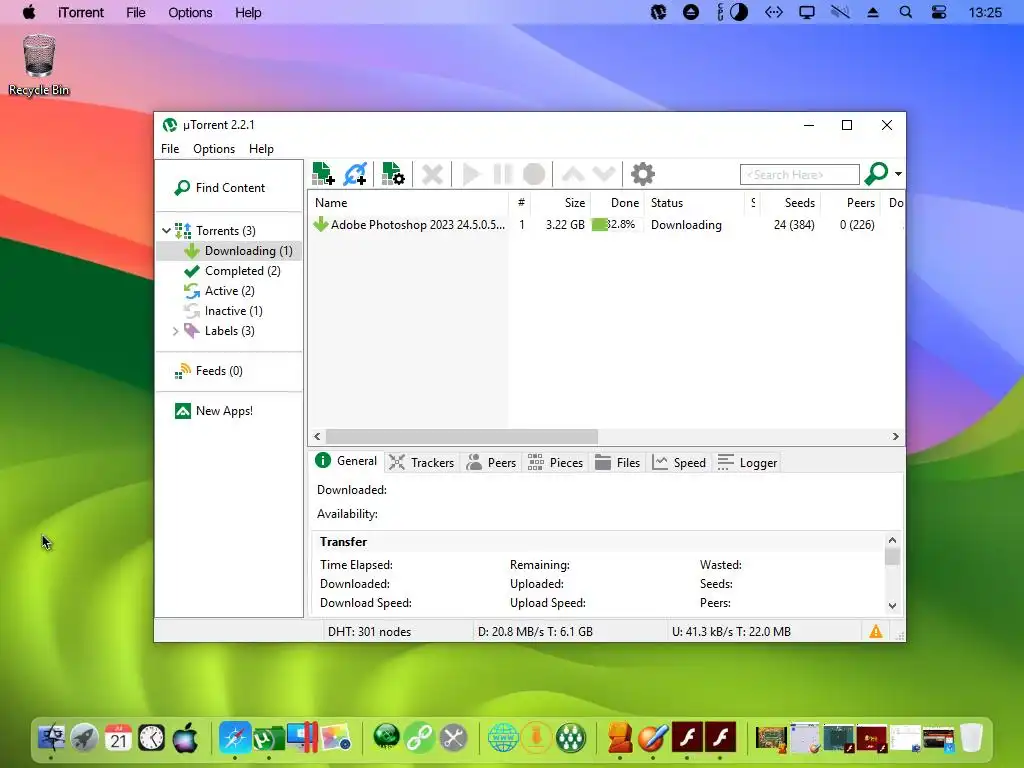Click the Start torrent play icon
This screenshot has height=768, width=1024.
(x=472, y=174)
